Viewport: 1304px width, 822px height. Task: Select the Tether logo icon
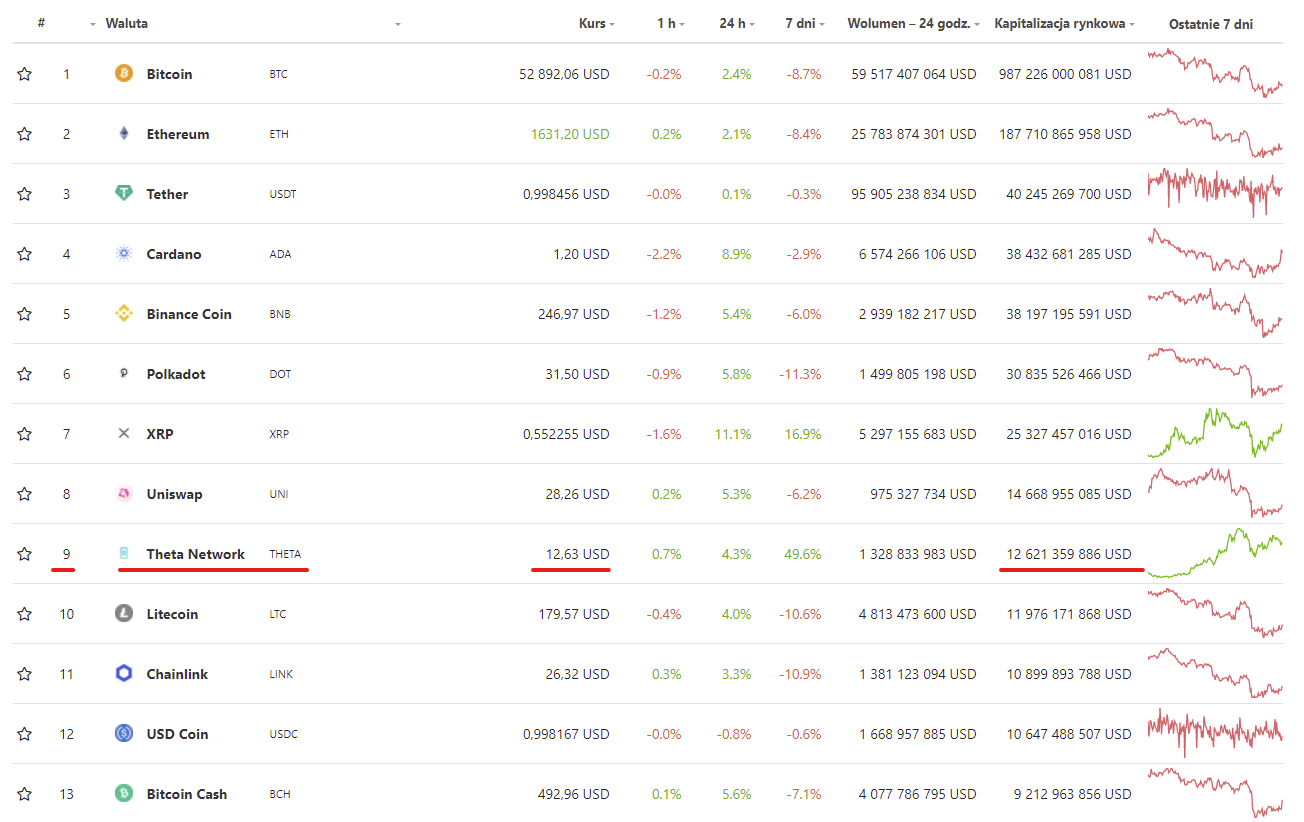click(124, 194)
